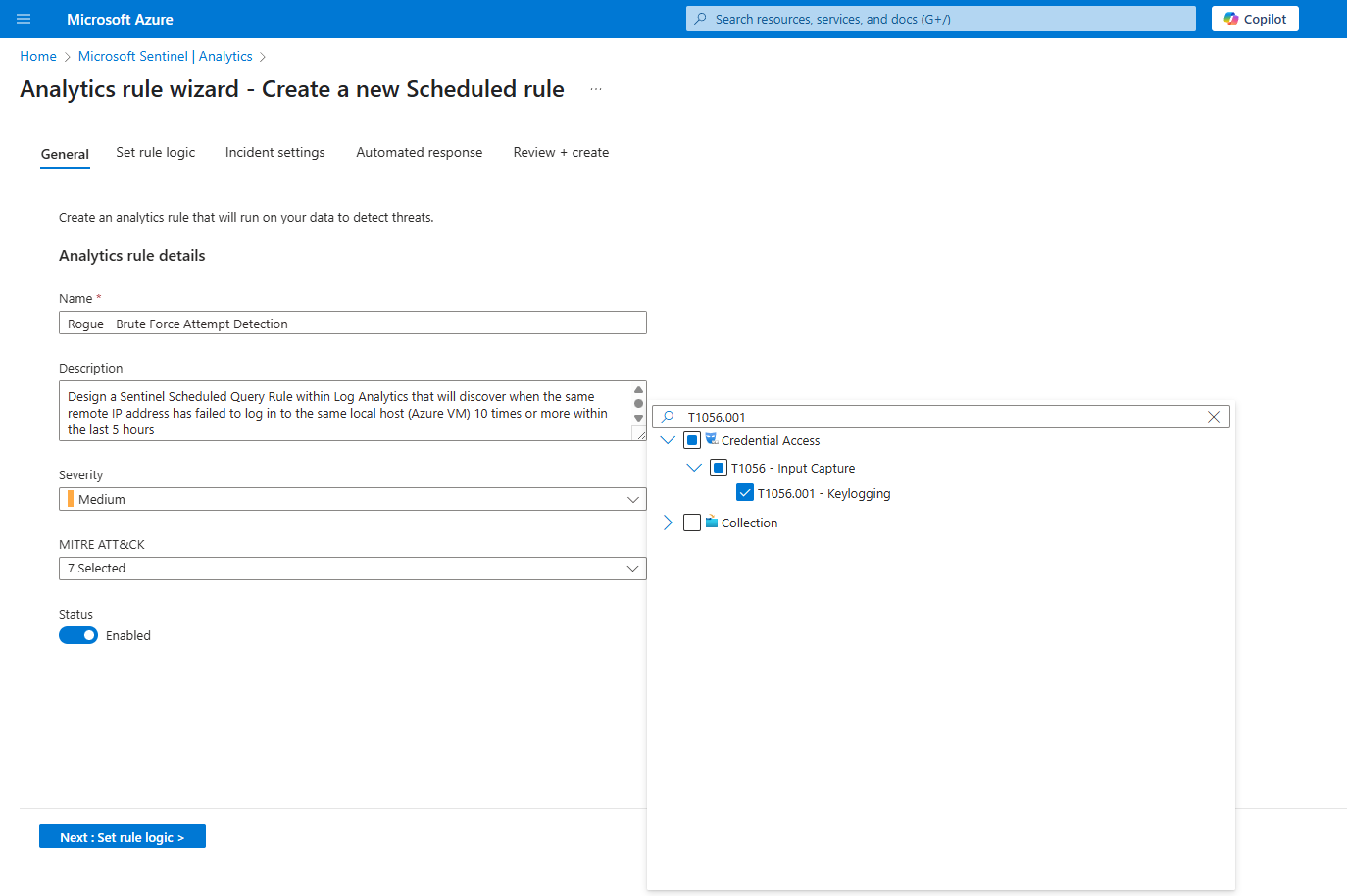The width and height of the screenshot is (1347, 896).
Task: Click Next : Set rule logic button
Action: pyautogui.click(x=123, y=836)
